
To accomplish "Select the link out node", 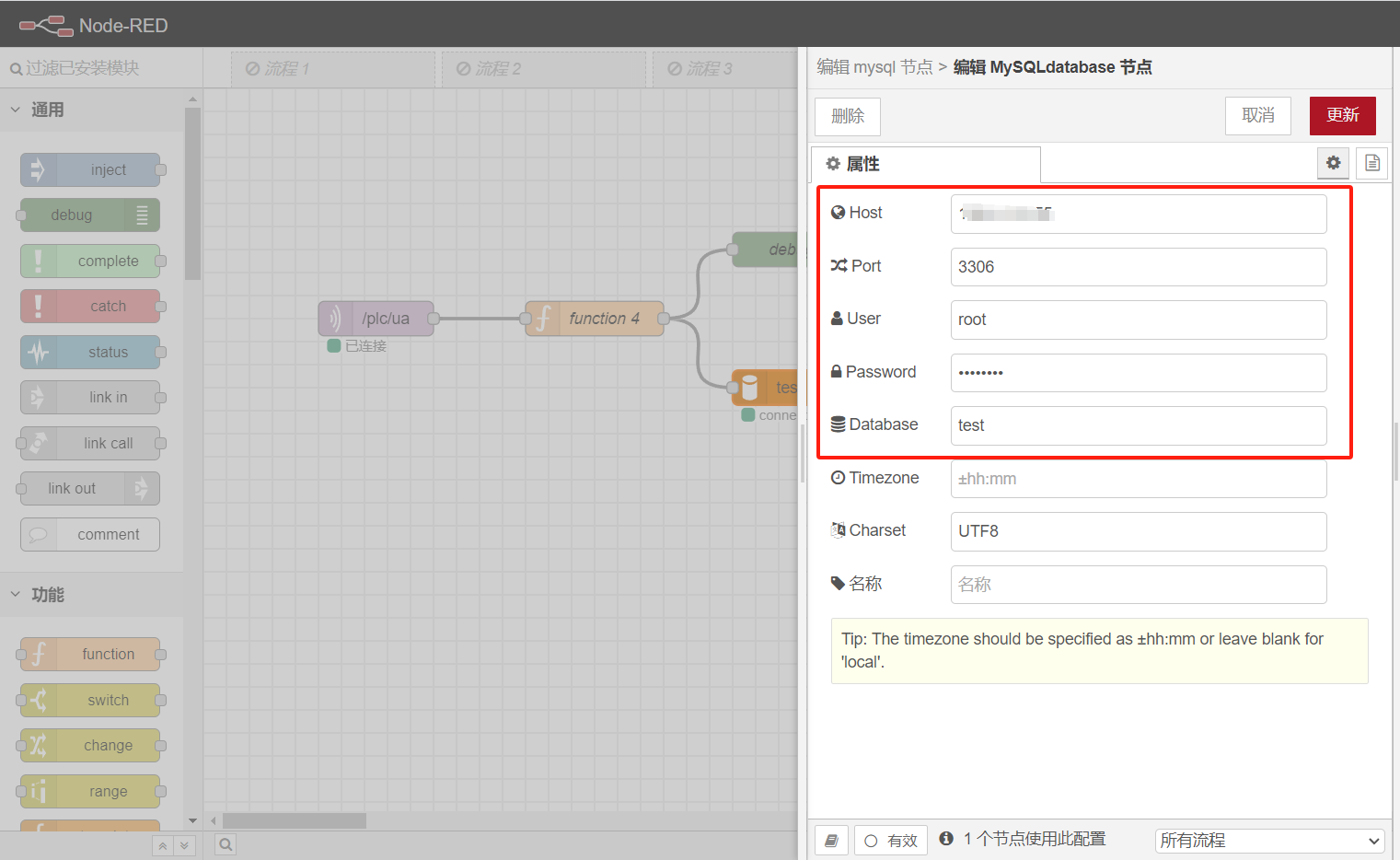I will [x=90, y=489].
